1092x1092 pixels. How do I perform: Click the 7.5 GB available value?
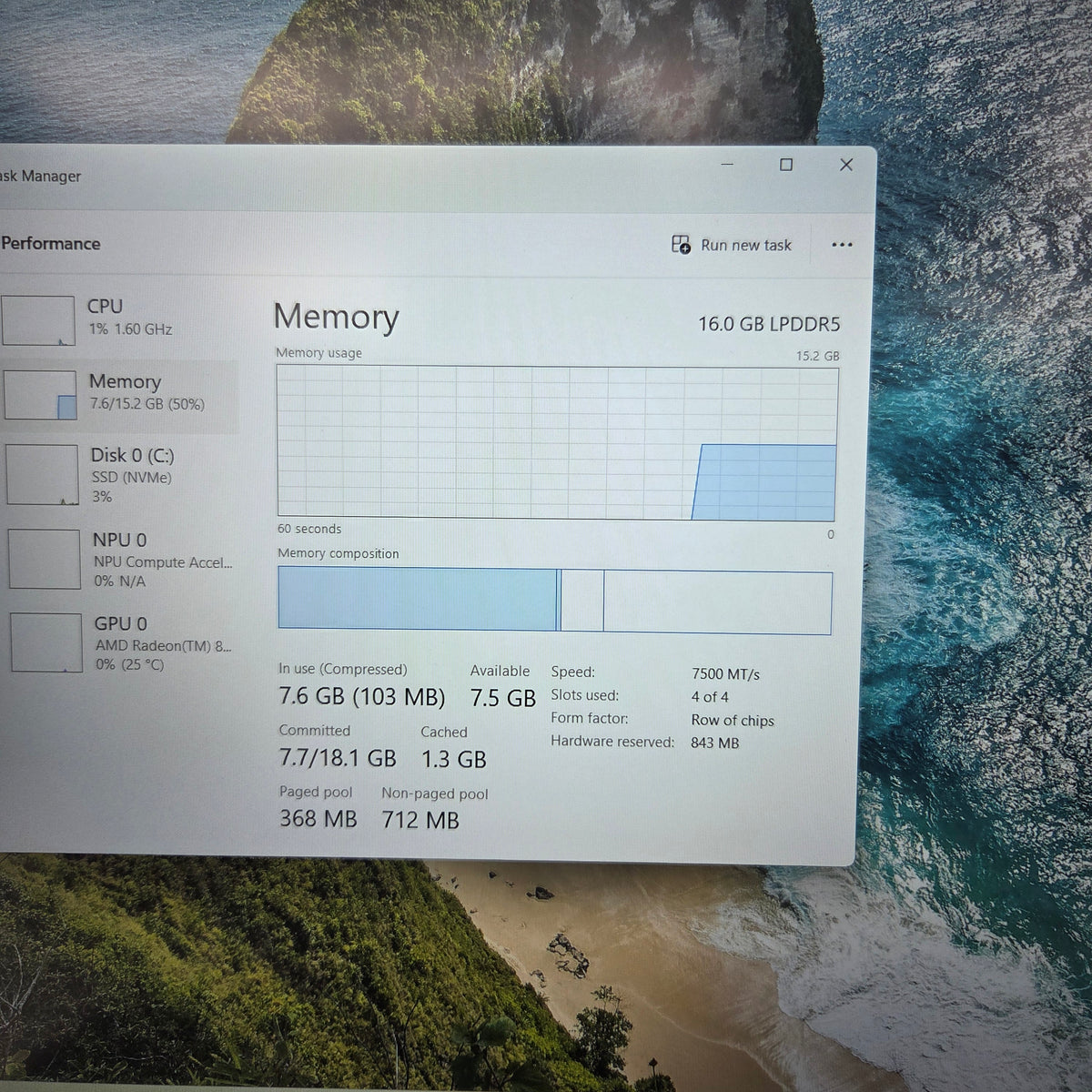tap(503, 698)
